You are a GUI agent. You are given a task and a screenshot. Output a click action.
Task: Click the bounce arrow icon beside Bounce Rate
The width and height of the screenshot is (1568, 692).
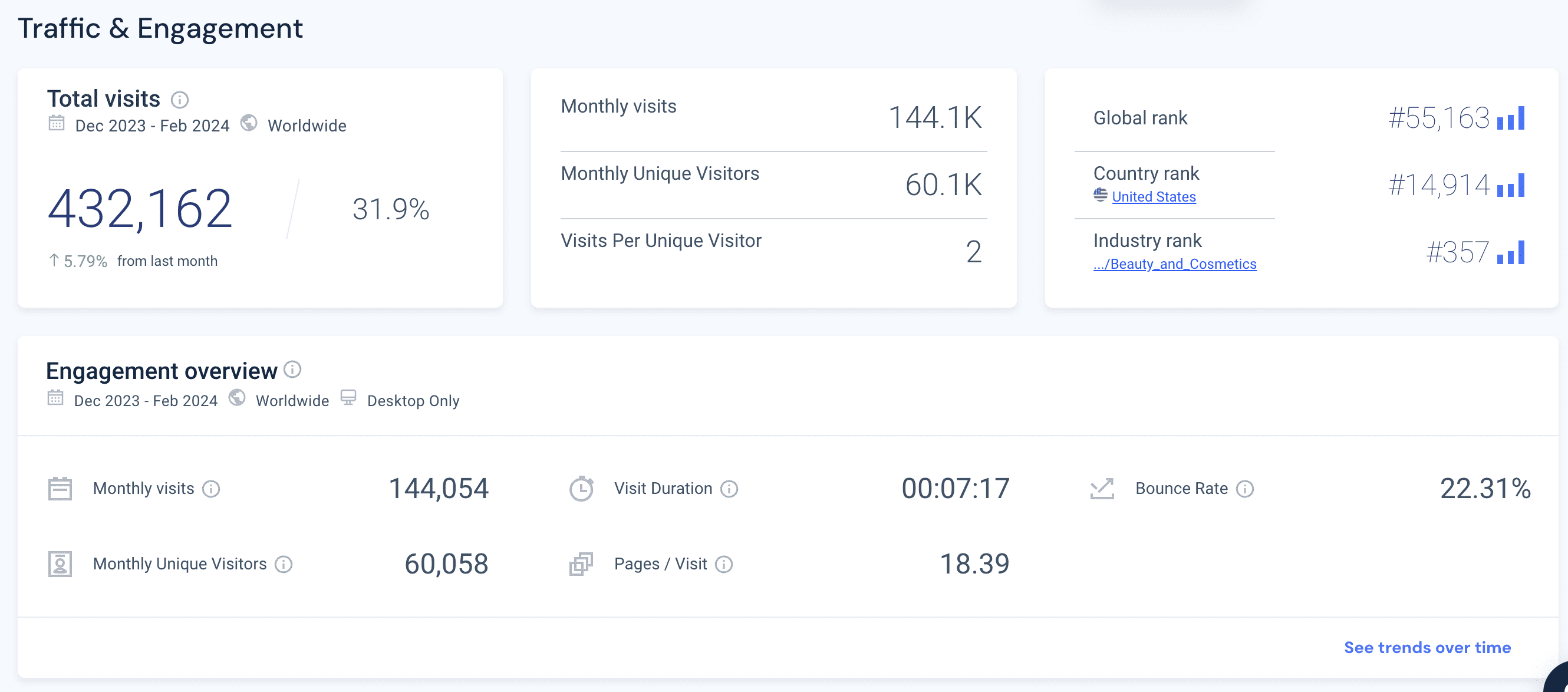pyautogui.click(x=1102, y=489)
